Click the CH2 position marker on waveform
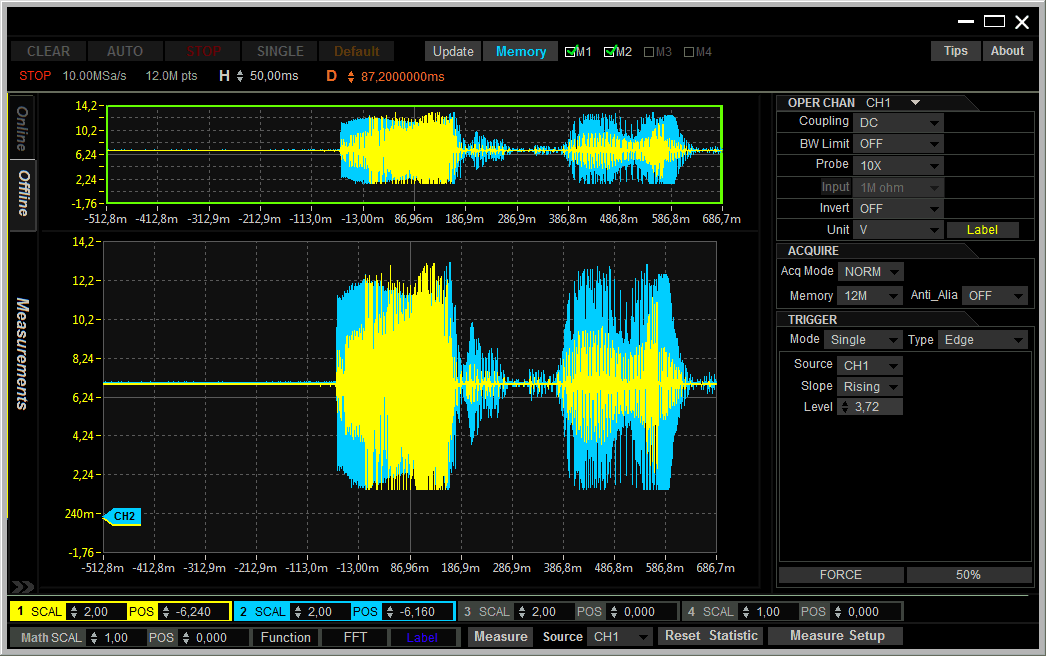This screenshot has height=656, width=1046. click(123, 516)
